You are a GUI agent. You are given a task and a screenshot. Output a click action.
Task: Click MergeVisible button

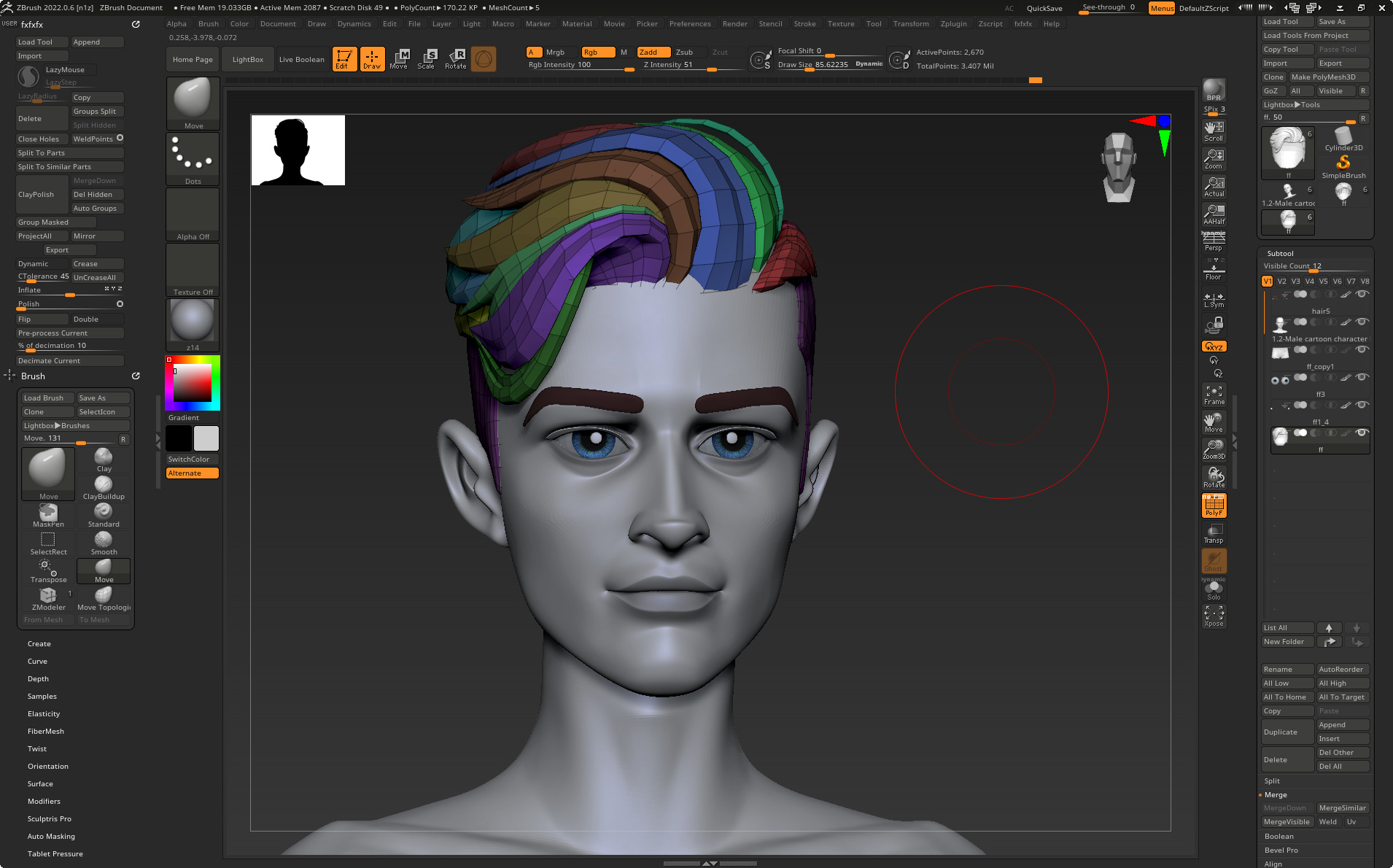tap(1287, 822)
